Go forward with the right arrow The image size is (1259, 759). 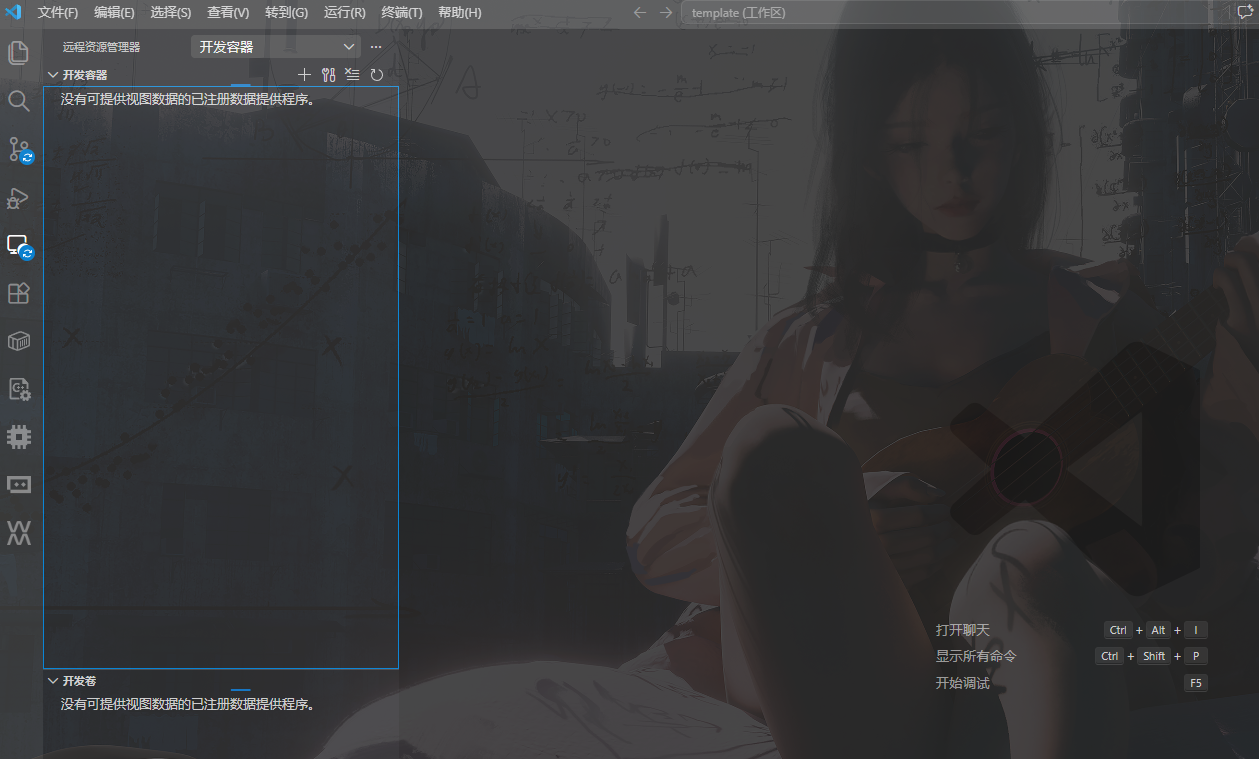pos(666,13)
